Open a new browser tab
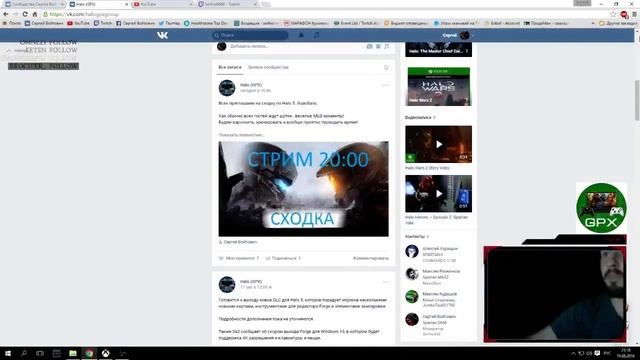The height and width of the screenshot is (360, 640). click(266, 4)
